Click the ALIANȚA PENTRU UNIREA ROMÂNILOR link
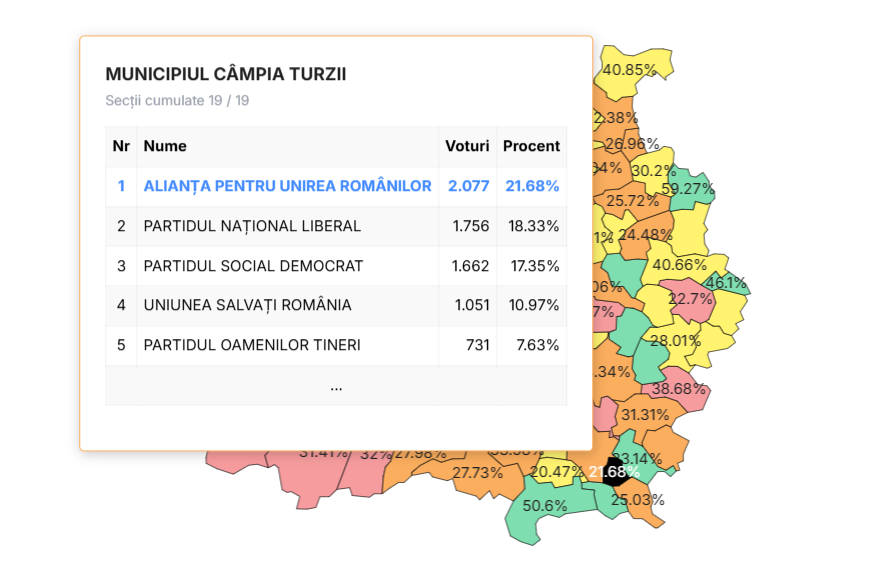The width and height of the screenshot is (874, 561). 287,186
